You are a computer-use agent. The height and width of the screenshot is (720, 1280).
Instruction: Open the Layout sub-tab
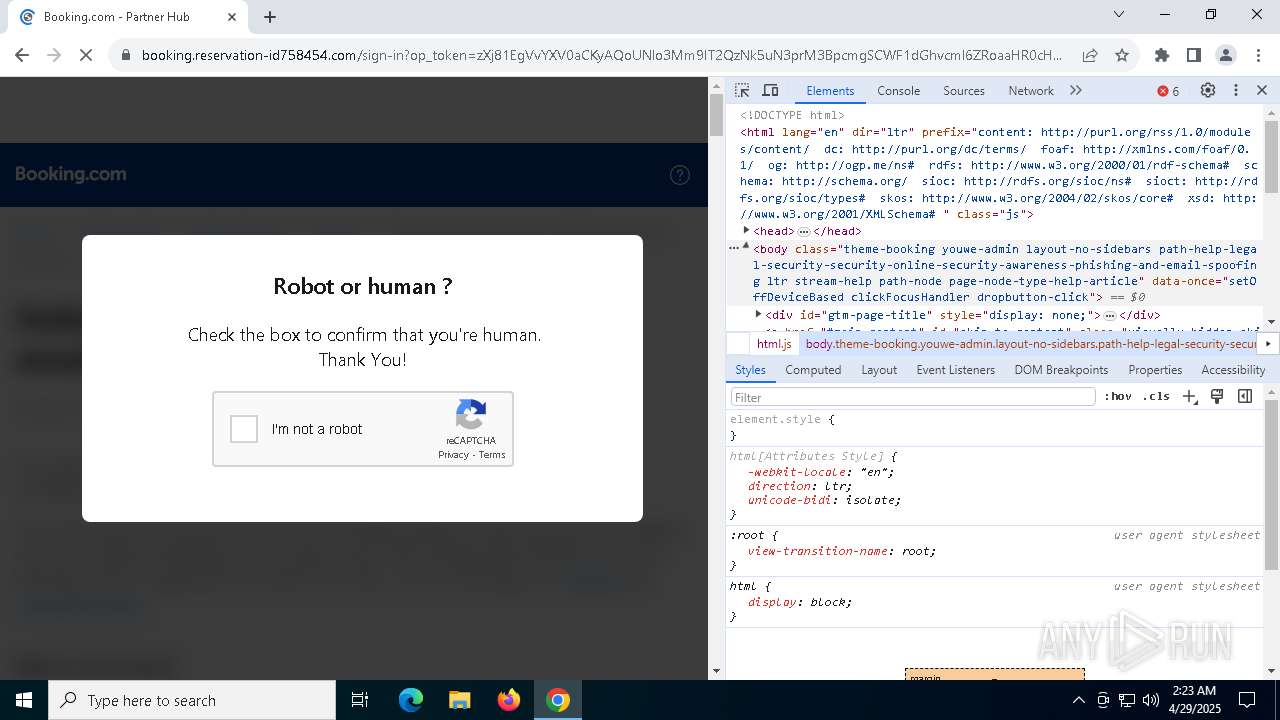[879, 370]
